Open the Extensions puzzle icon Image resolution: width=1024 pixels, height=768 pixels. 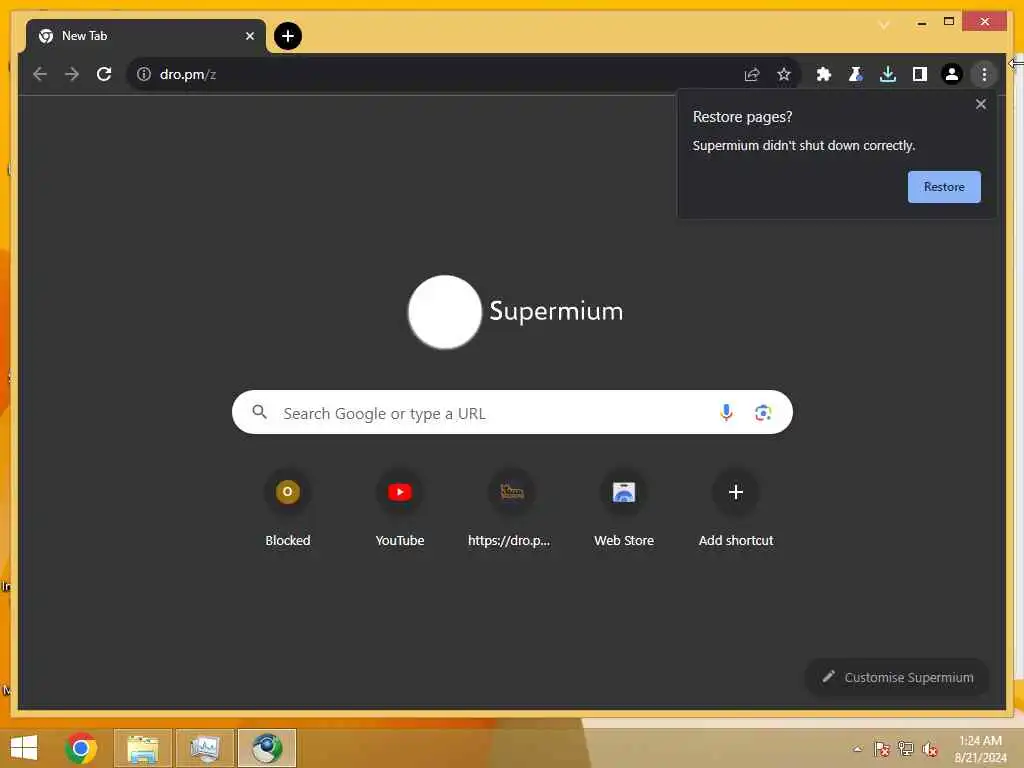pos(824,74)
